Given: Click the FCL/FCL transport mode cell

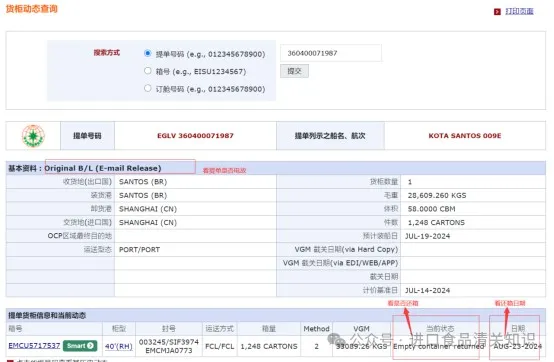Looking at the screenshot, I should click(219, 346).
